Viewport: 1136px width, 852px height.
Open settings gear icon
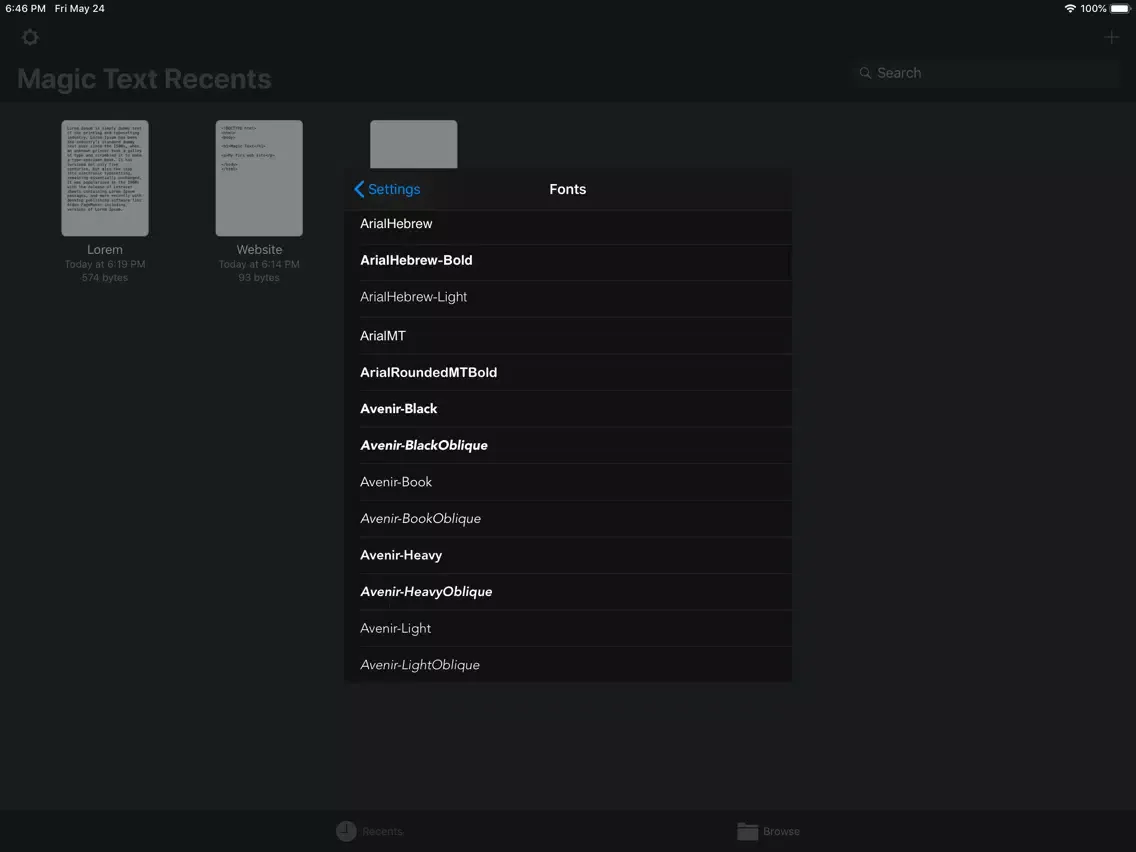[30, 38]
